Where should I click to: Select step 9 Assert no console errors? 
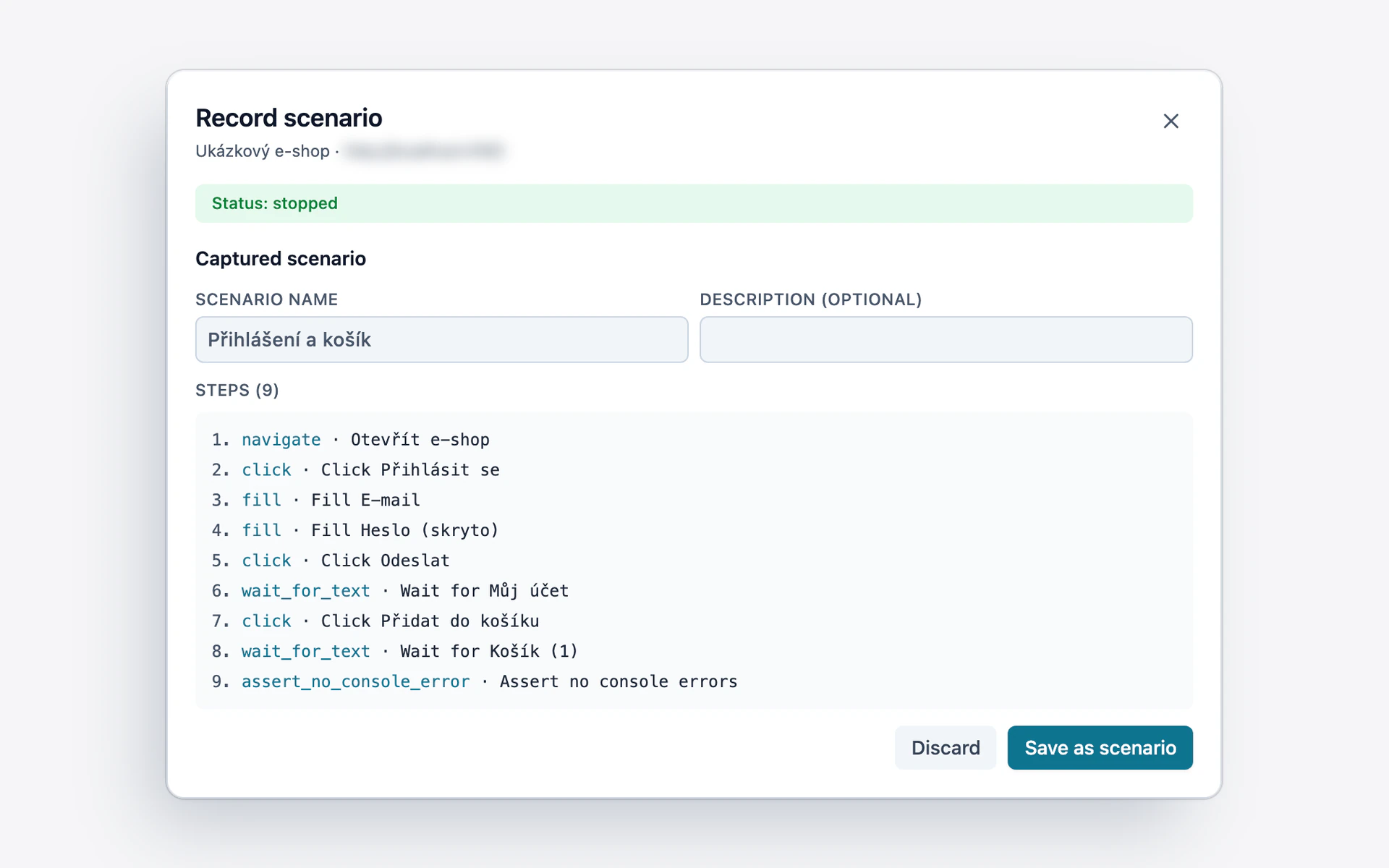[475, 681]
